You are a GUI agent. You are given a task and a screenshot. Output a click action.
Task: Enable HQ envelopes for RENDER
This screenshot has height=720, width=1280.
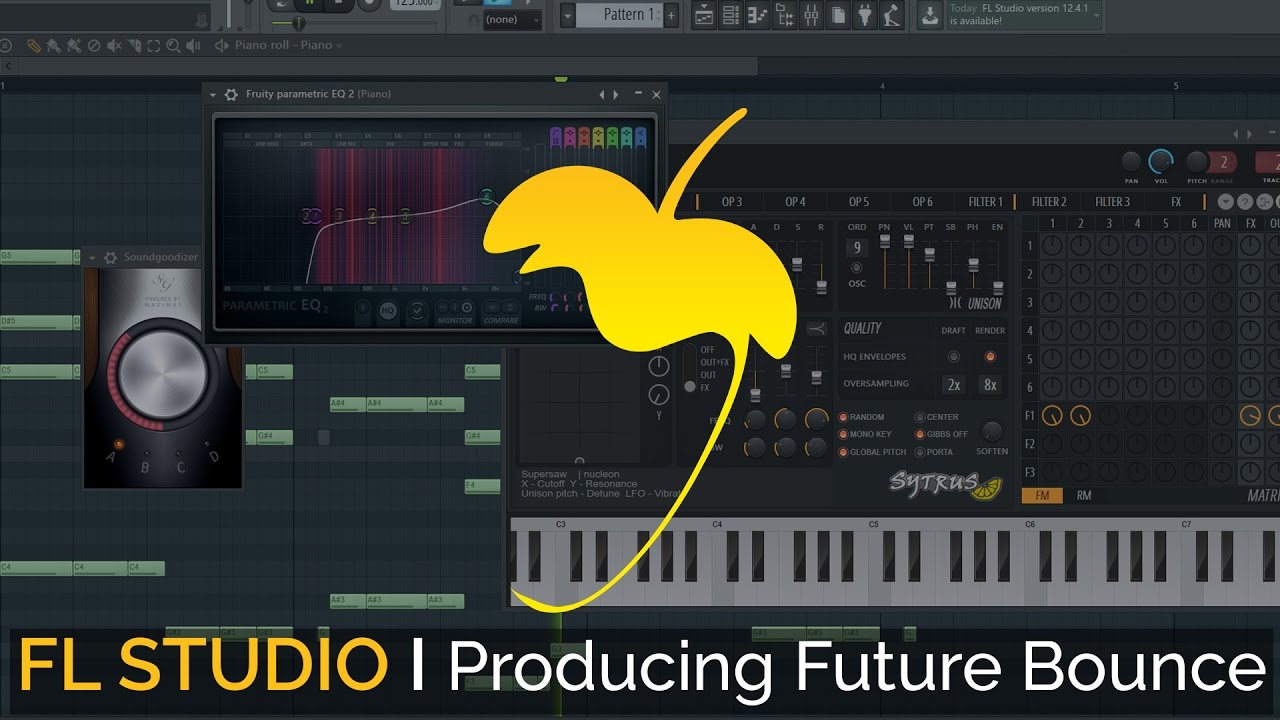[990, 356]
